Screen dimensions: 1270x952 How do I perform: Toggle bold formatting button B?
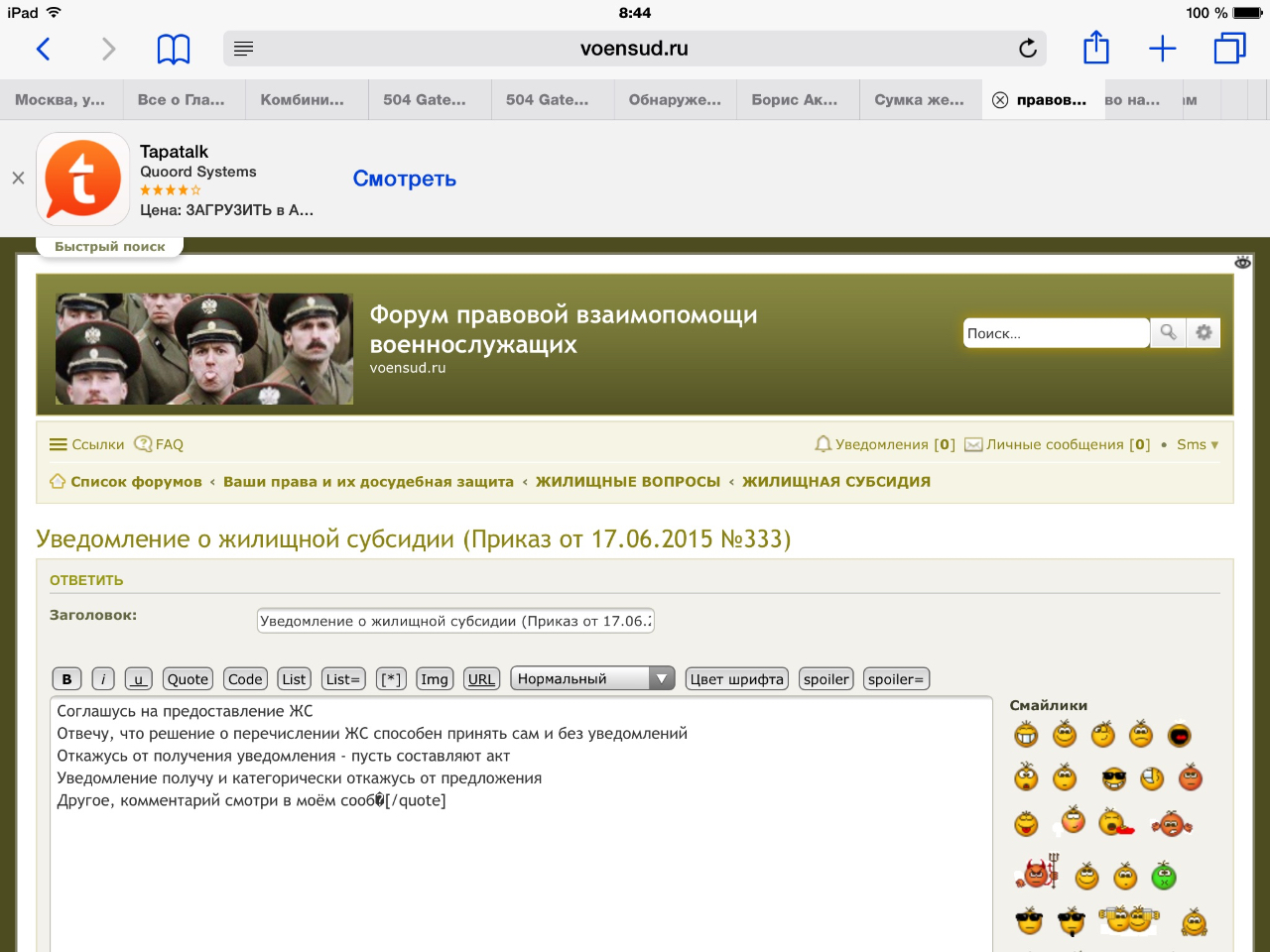tap(66, 679)
